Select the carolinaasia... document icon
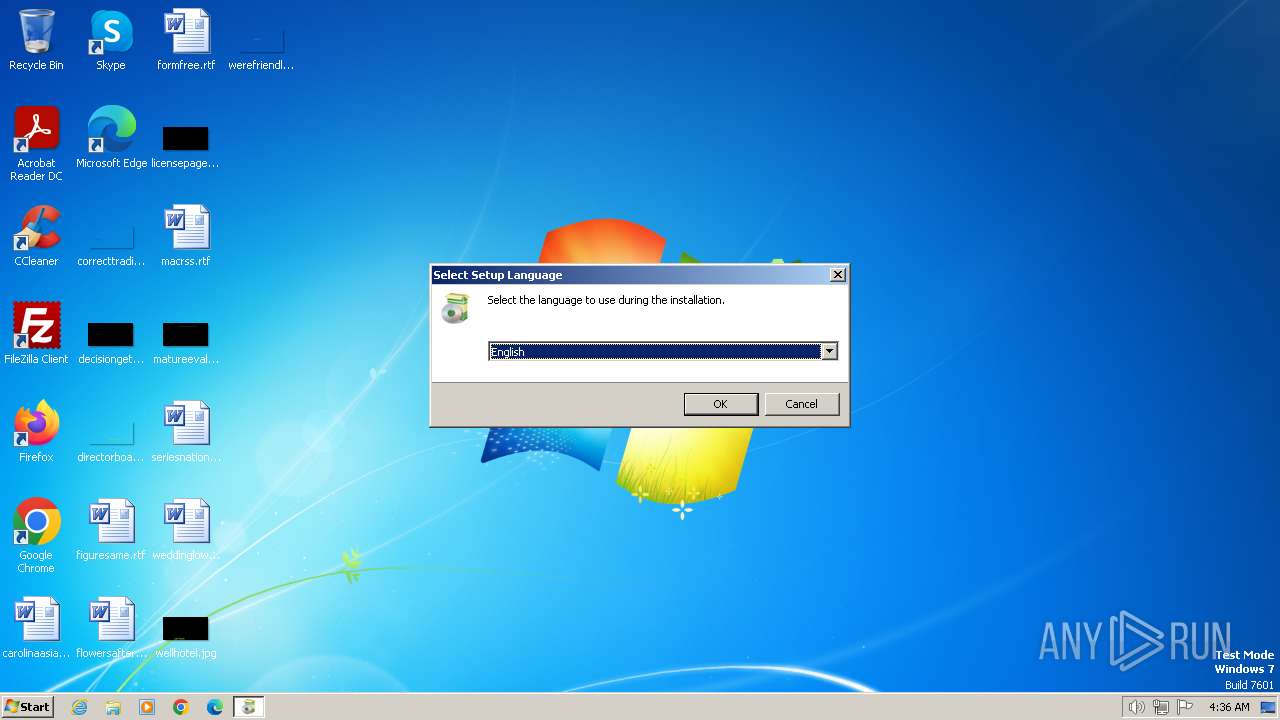 point(36,628)
